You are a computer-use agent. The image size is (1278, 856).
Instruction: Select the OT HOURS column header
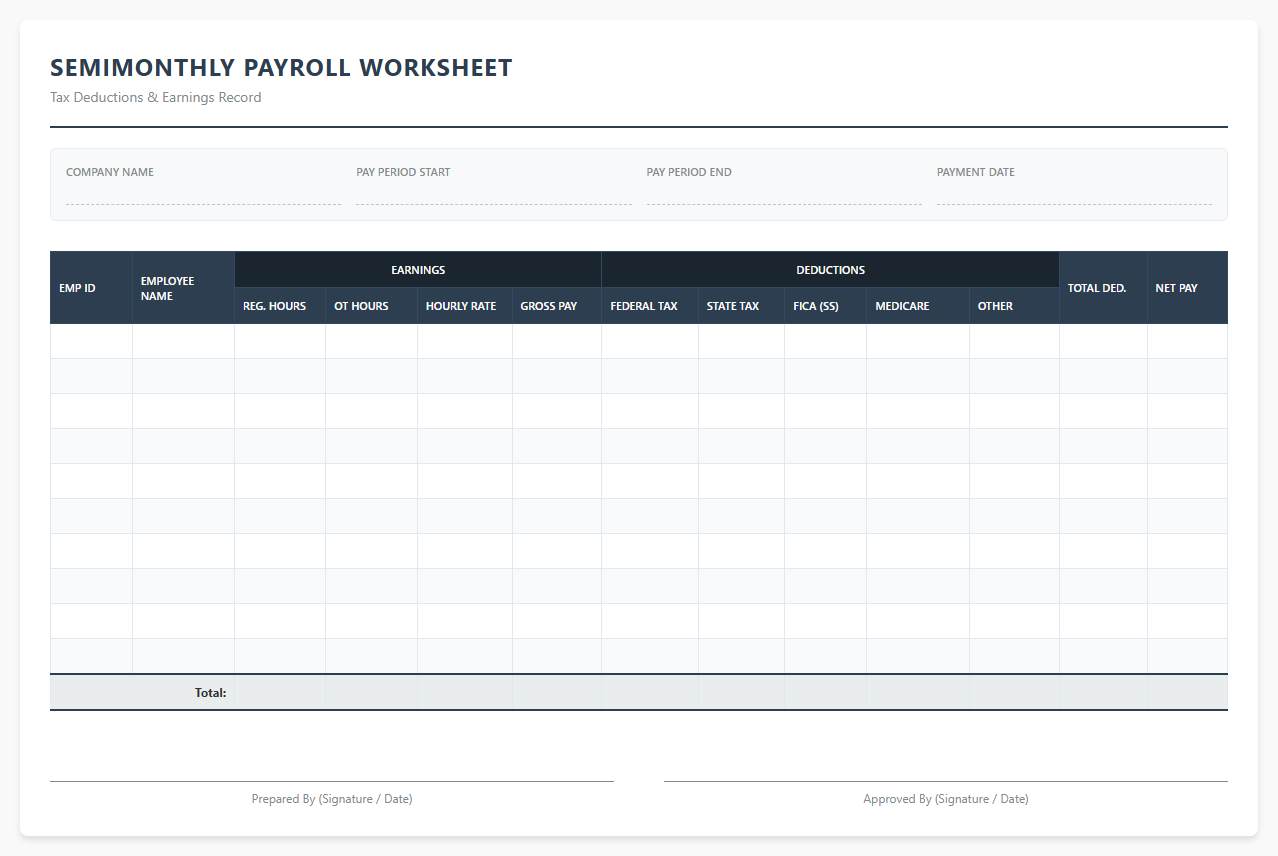tap(372, 306)
